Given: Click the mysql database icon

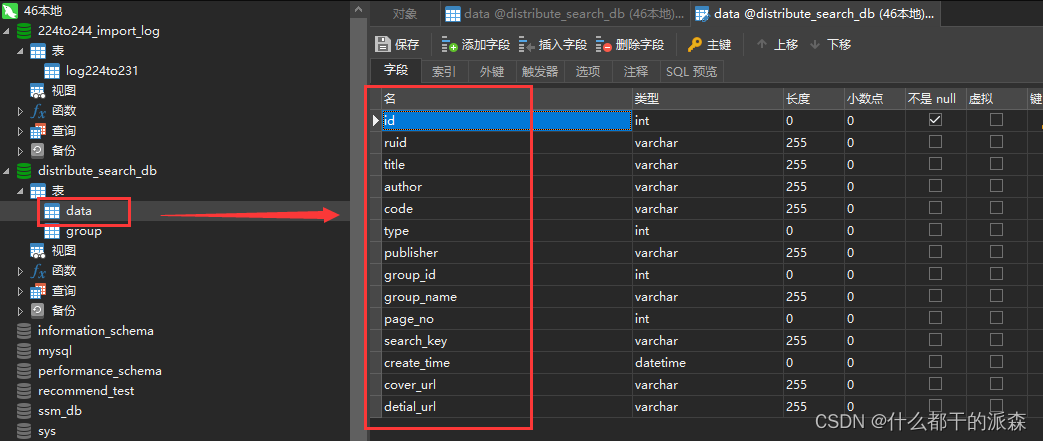Looking at the screenshot, I should pyautogui.click(x=24, y=351).
